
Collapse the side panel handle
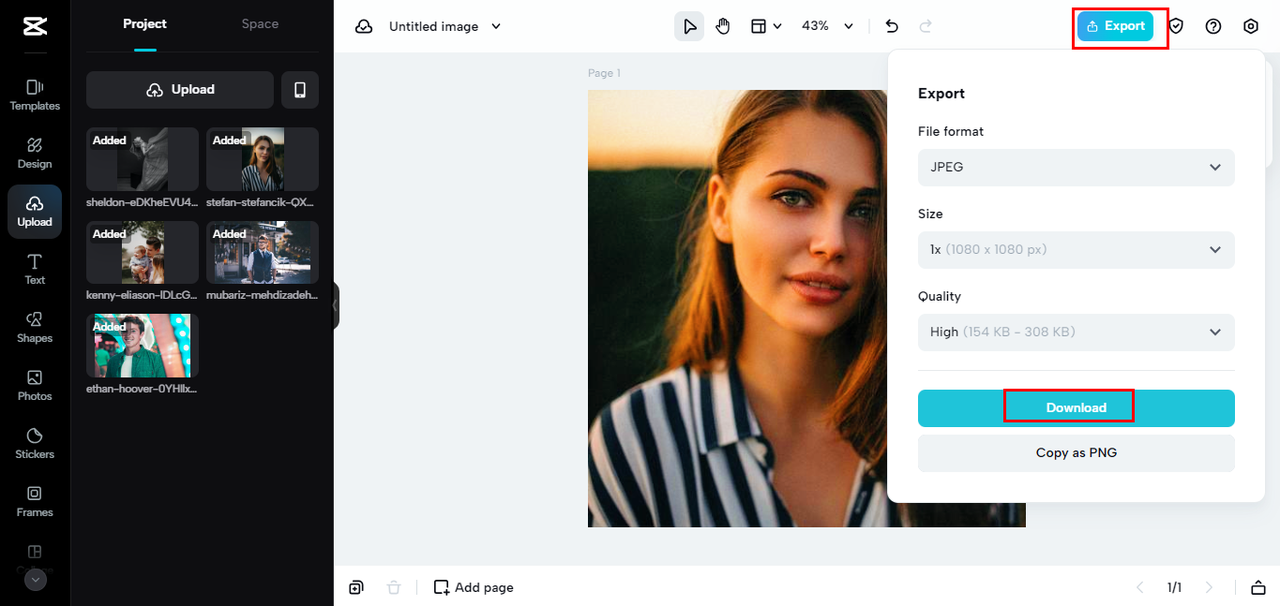coord(336,305)
